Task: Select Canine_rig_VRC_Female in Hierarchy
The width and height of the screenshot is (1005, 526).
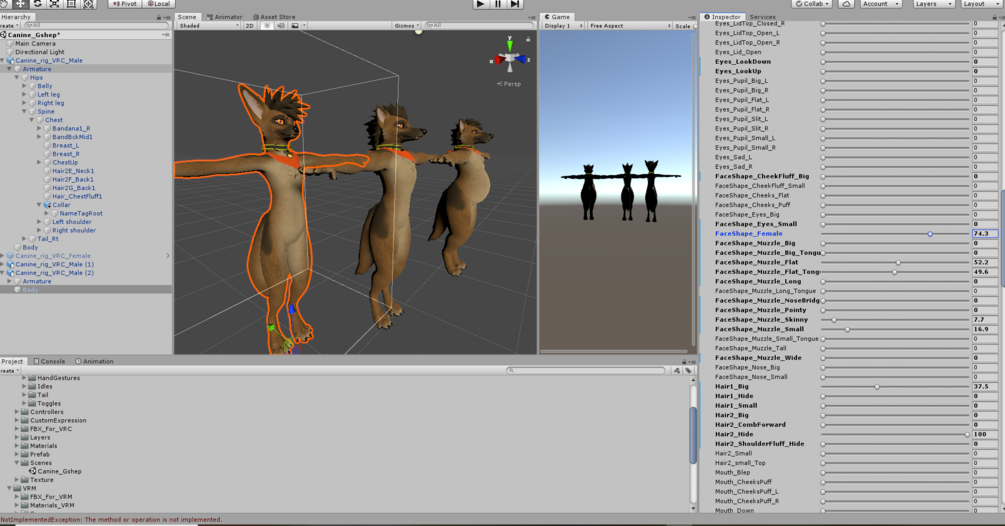Action: click(x=53, y=256)
